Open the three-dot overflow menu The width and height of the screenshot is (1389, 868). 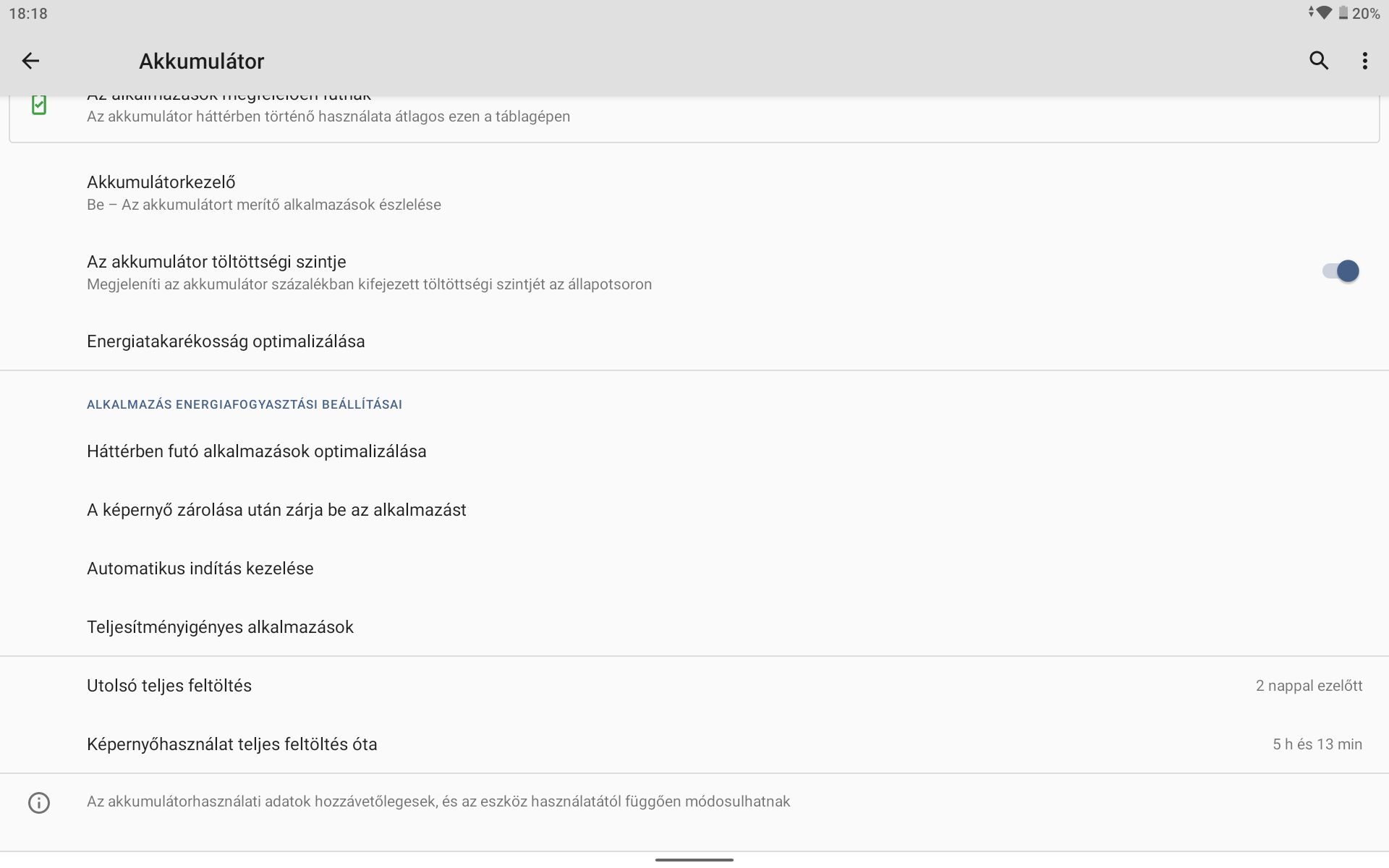coord(1365,61)
